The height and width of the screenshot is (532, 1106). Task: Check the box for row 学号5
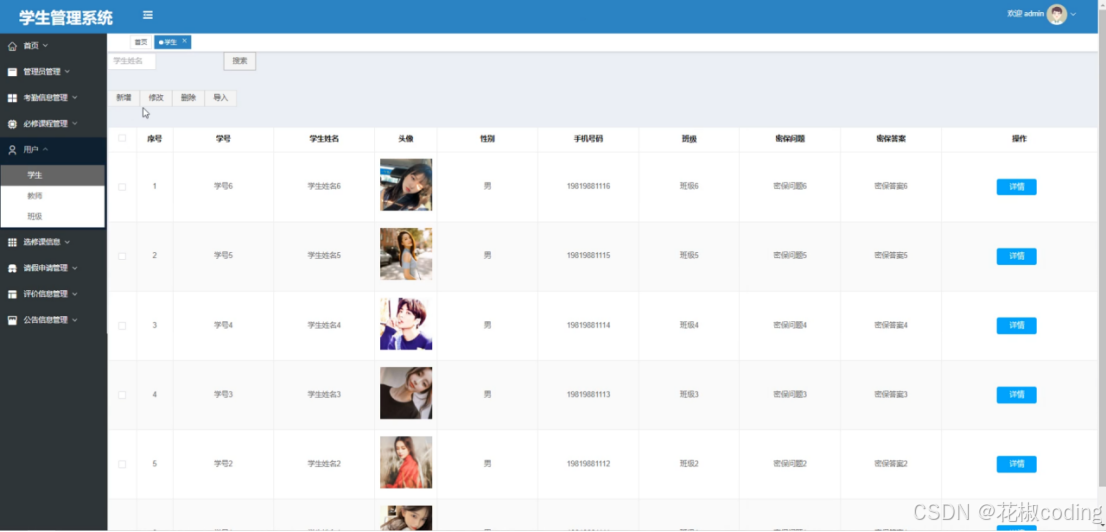(122, 255)
